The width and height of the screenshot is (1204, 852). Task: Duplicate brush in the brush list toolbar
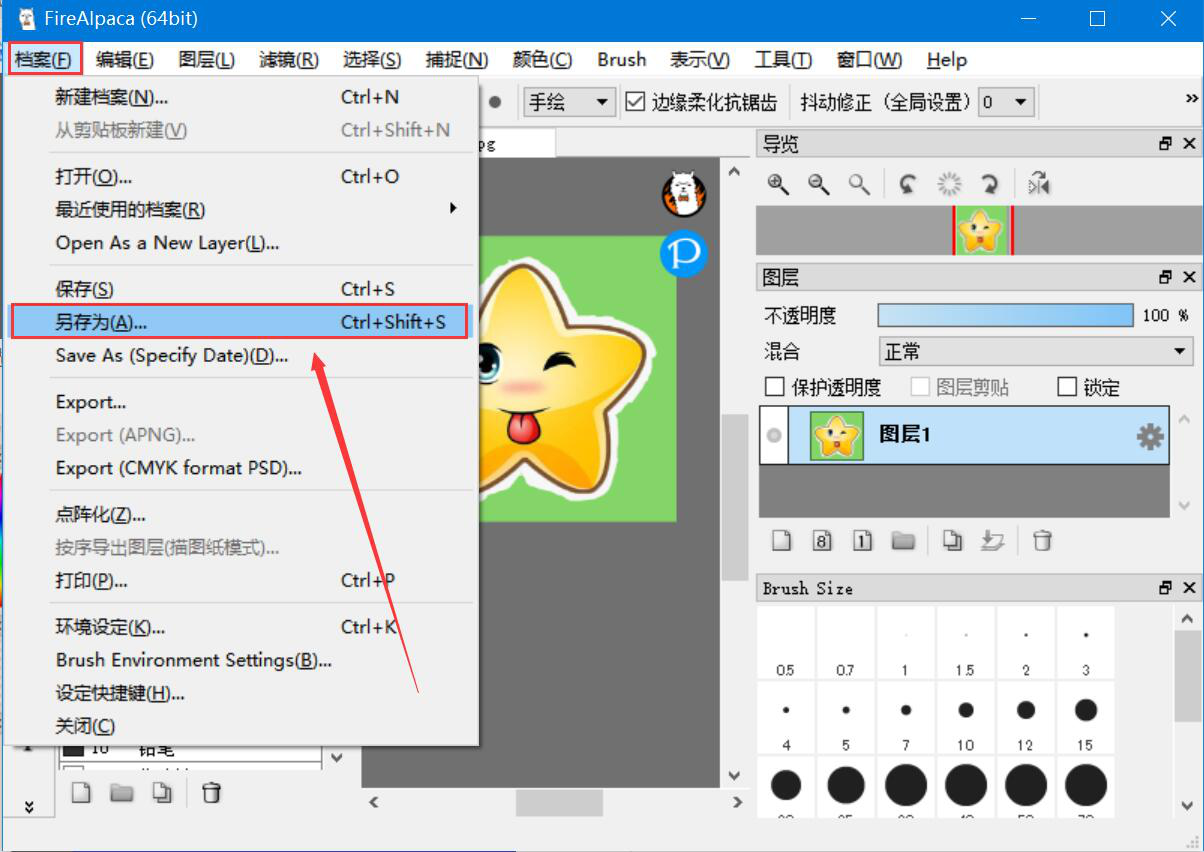[161, 793]
